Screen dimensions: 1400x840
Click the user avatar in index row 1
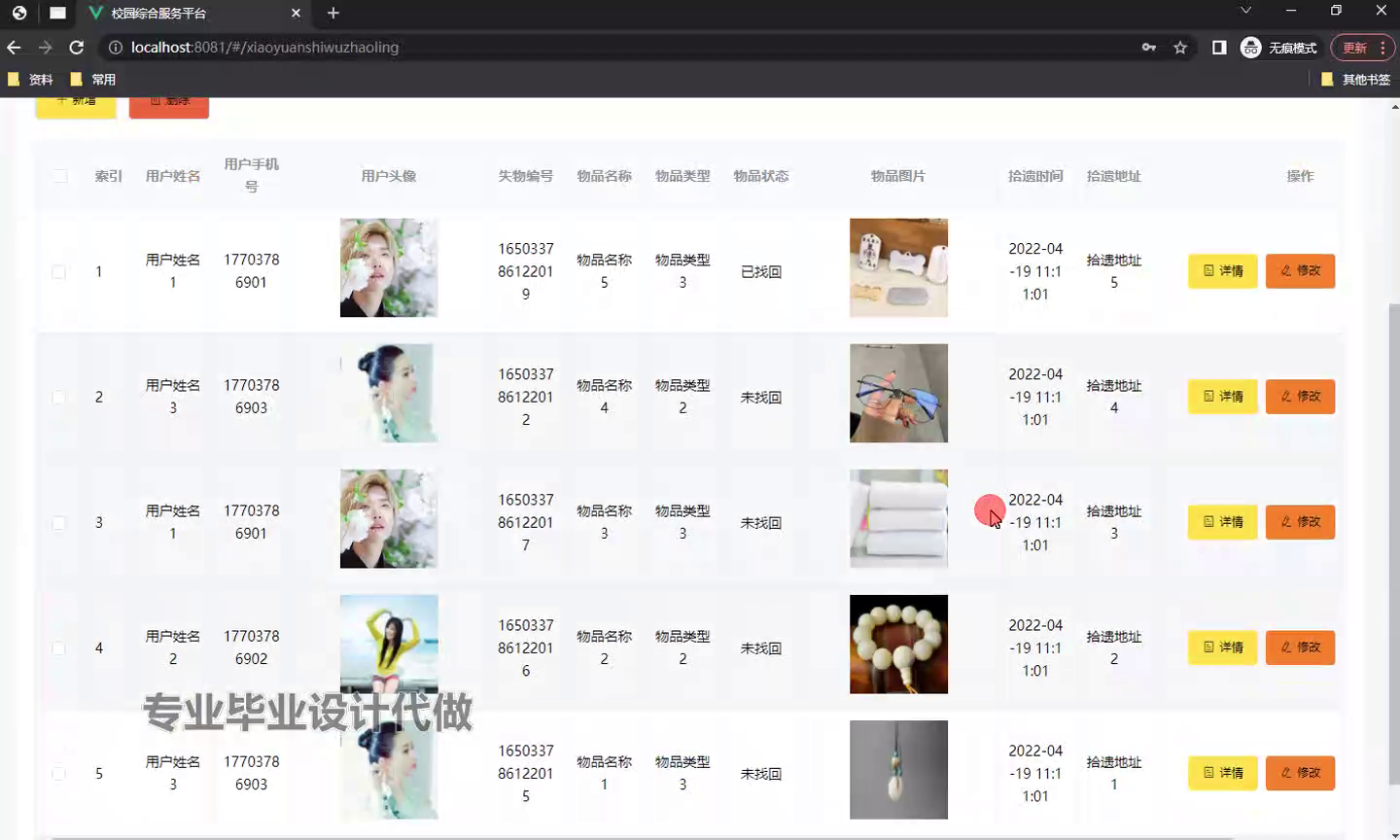389,267
